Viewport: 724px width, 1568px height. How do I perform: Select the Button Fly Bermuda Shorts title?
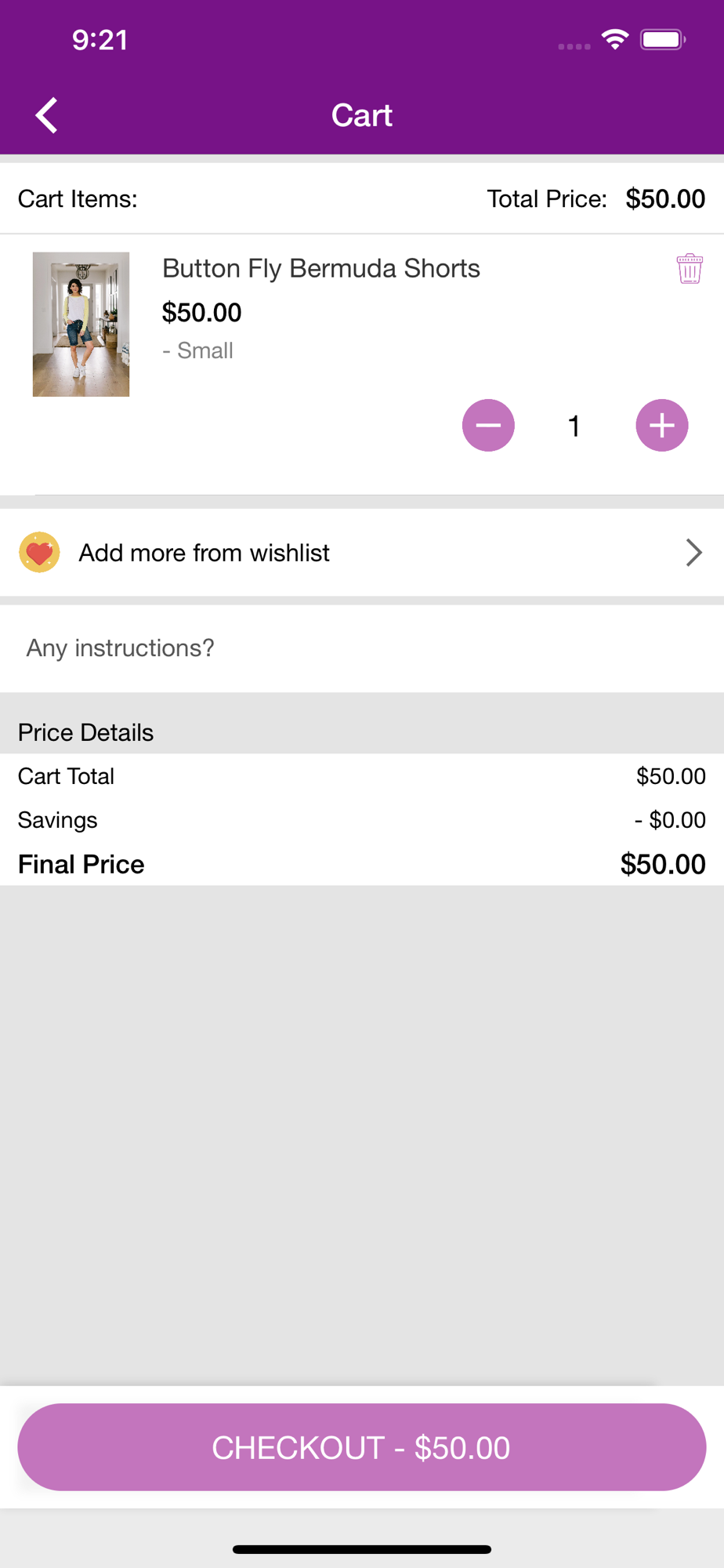(x=321, y=269)
